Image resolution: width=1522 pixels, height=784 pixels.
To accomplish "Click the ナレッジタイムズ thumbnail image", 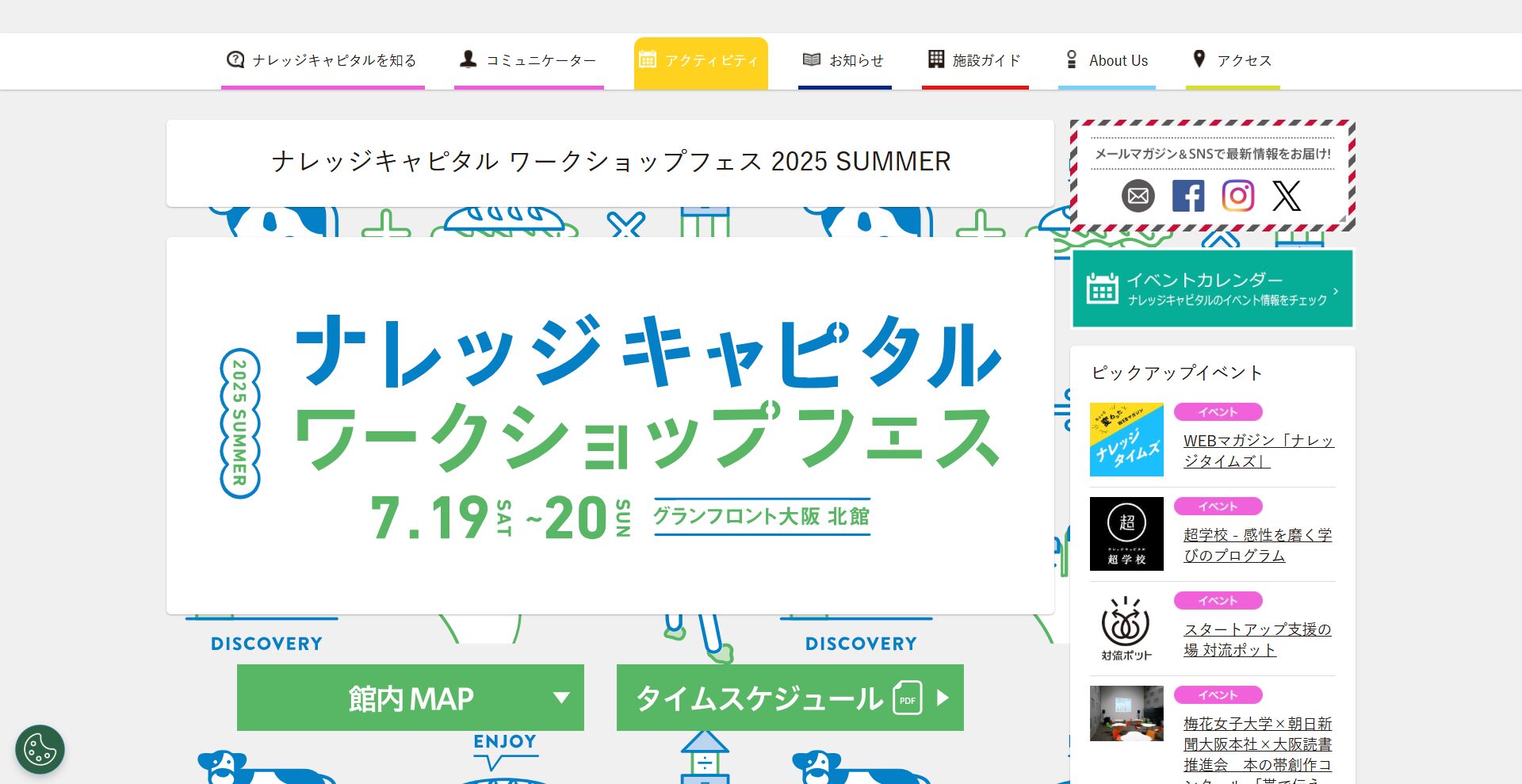I will point(1126,440).
